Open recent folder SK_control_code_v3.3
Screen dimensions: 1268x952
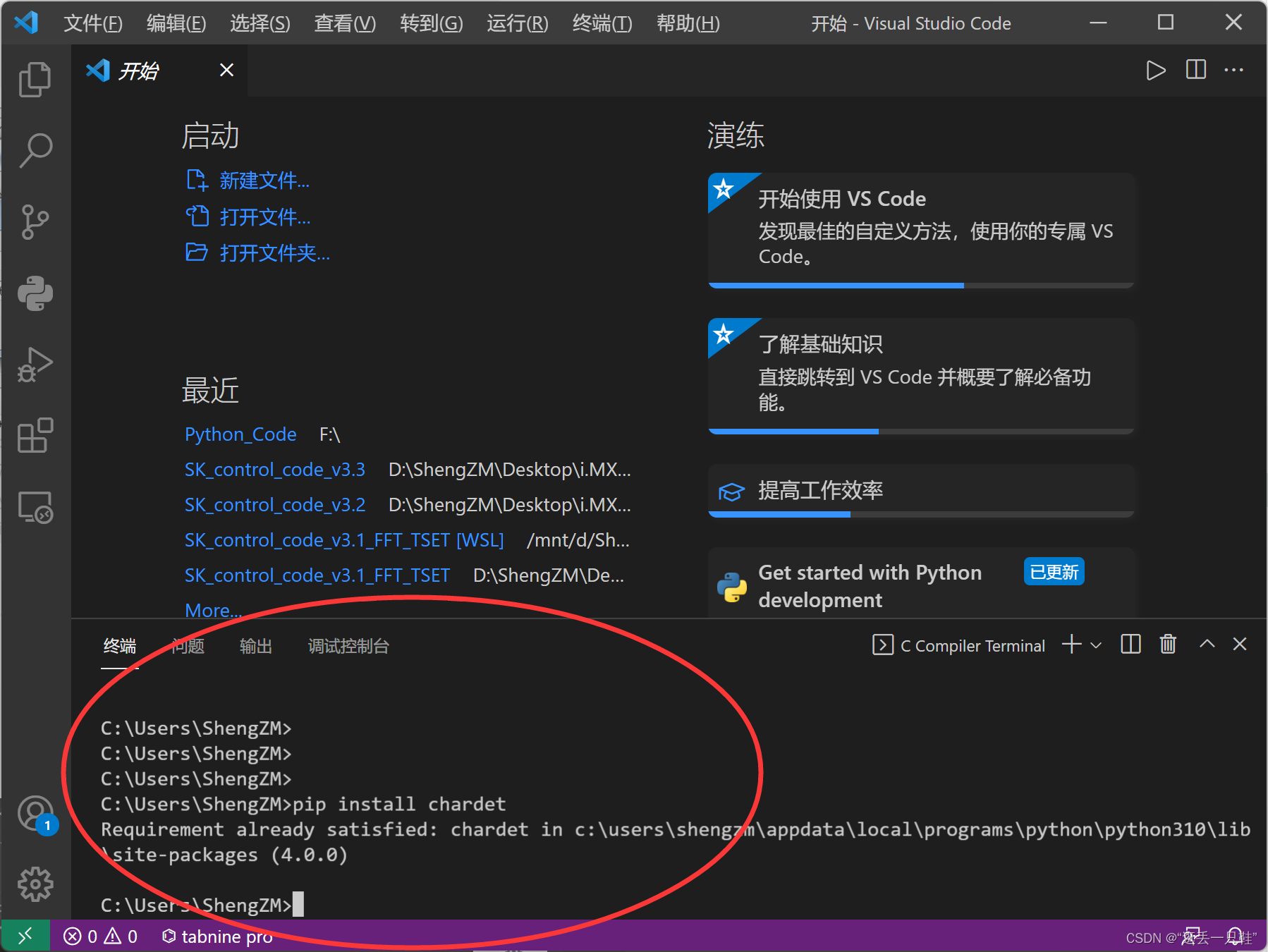[275, 470]
